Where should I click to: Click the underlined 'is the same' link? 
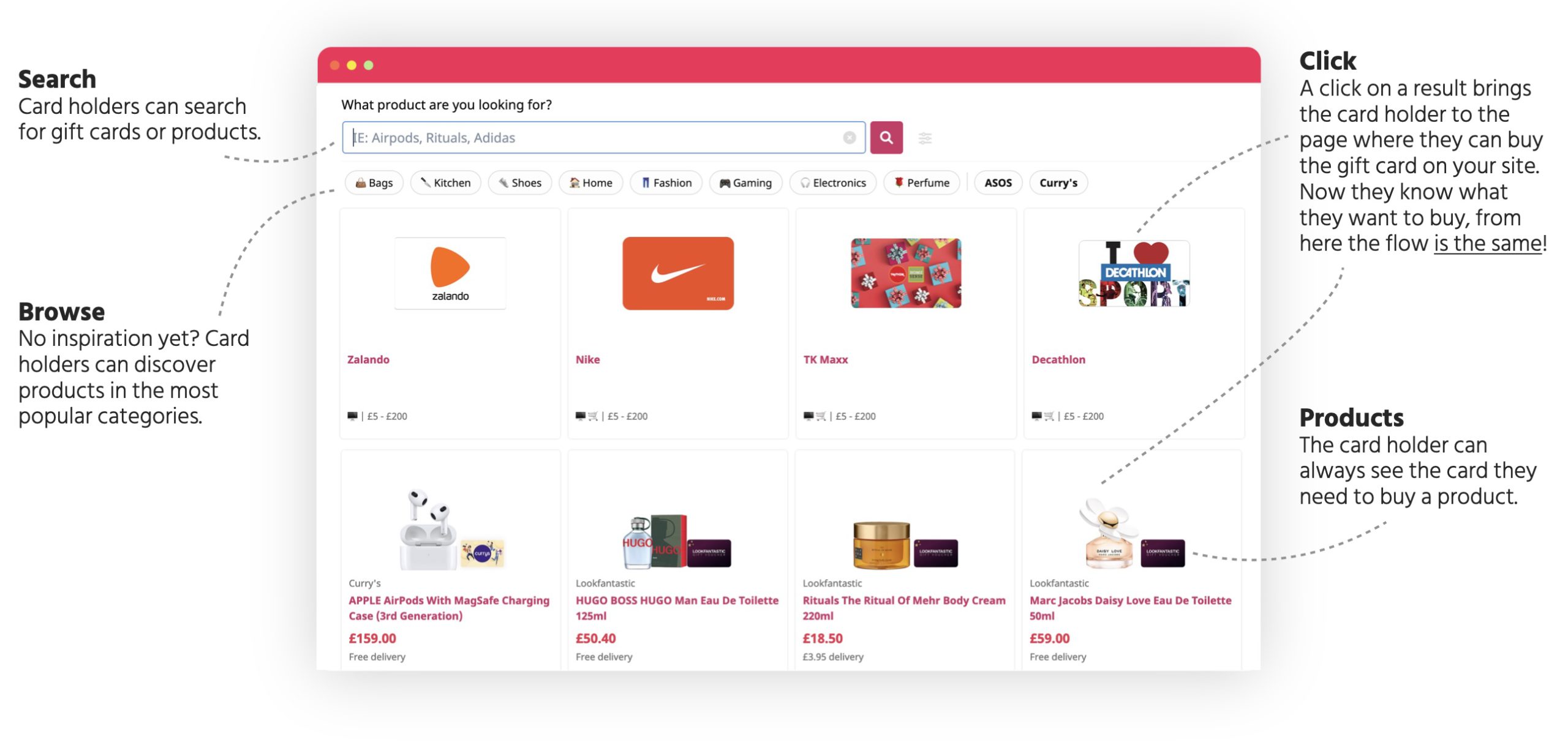coord(1487,244)
